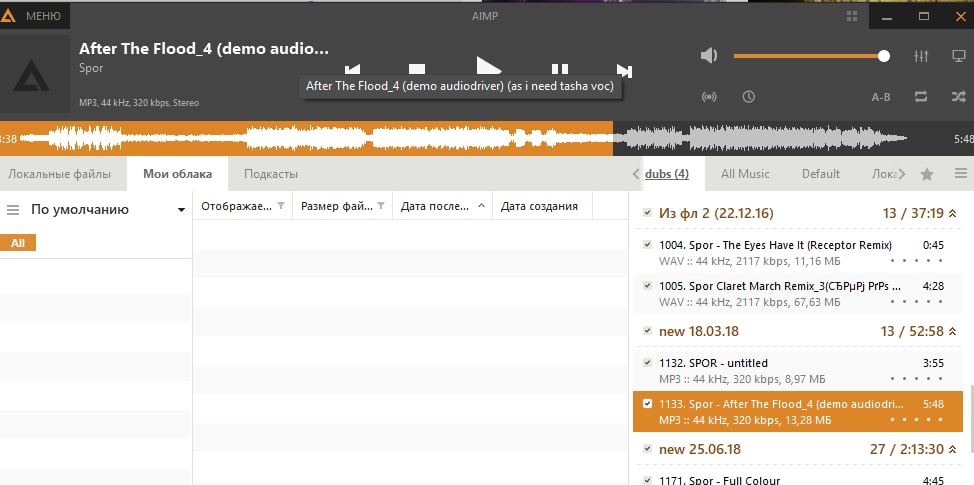This screenshot has height=485, width=974.
Task: Sort by the Дата после... column
Action: pos(442,206)
